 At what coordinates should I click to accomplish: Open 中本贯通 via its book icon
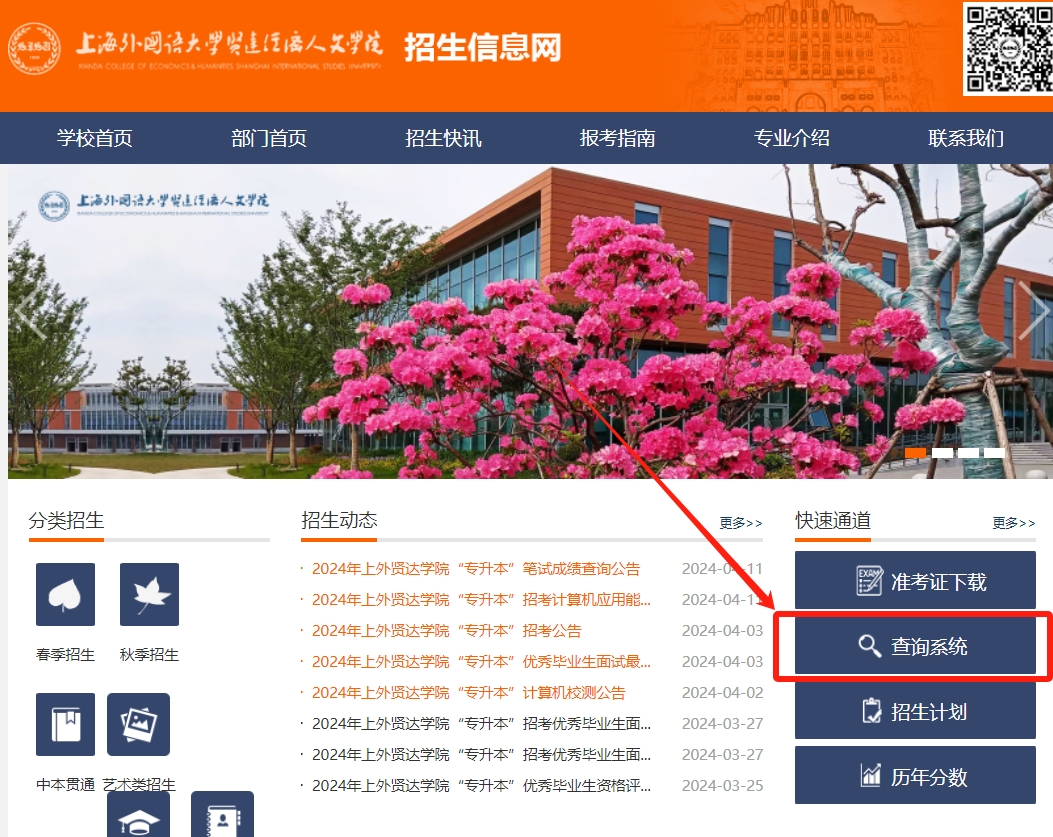tap(64, 724)
